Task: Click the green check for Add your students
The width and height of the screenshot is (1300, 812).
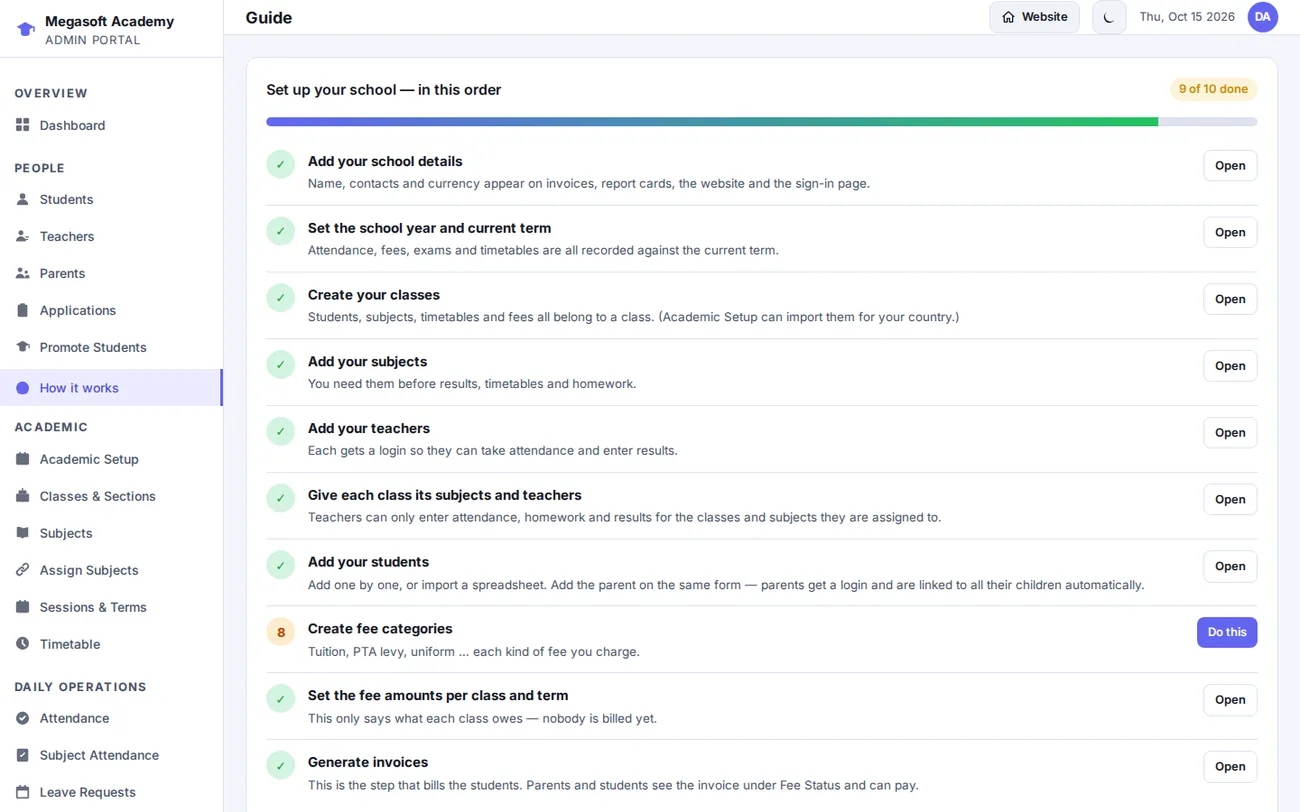Action: point(280,566)
